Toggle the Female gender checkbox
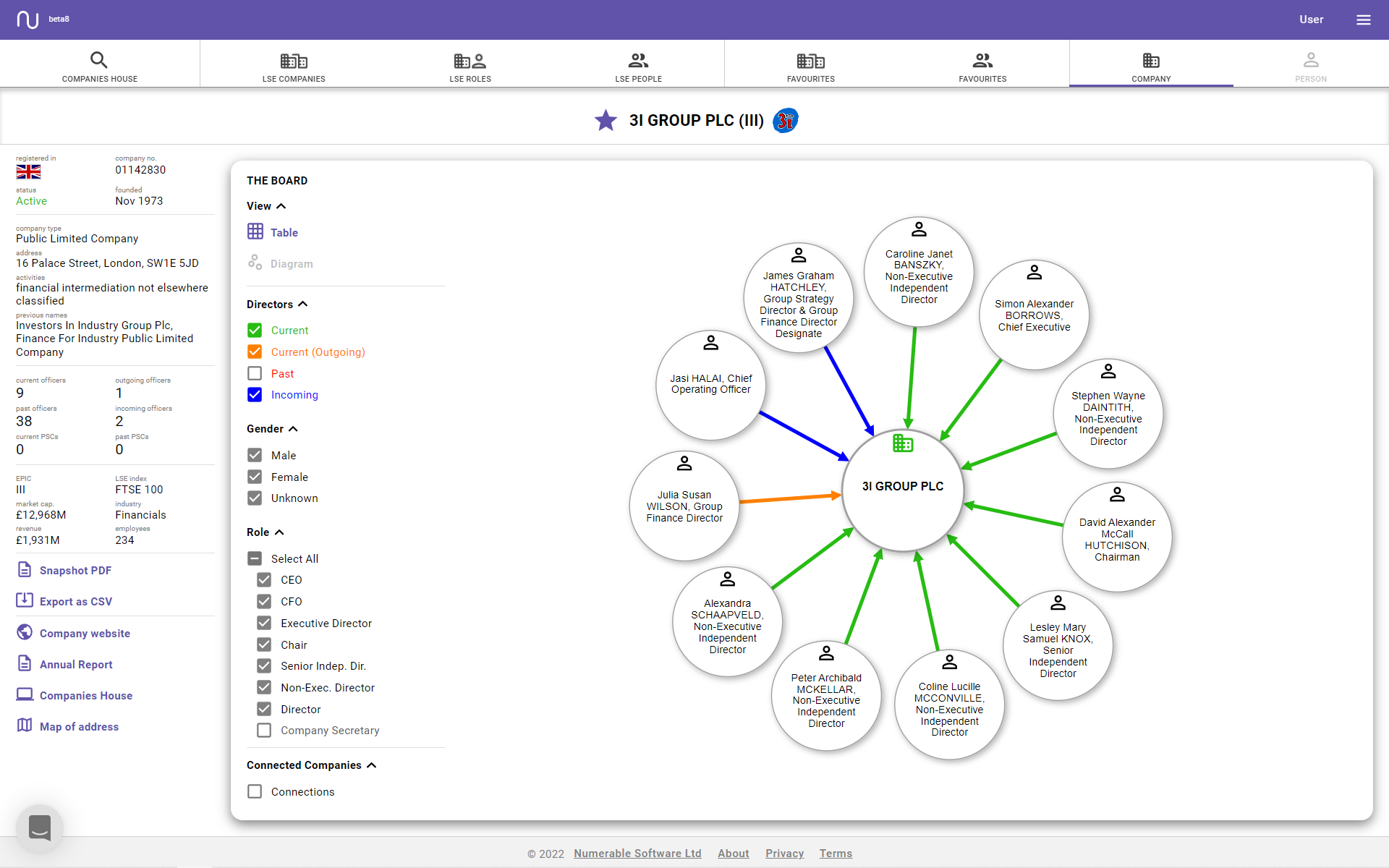The height and width of the screenshot is (868, 1389). click(255, 477)
